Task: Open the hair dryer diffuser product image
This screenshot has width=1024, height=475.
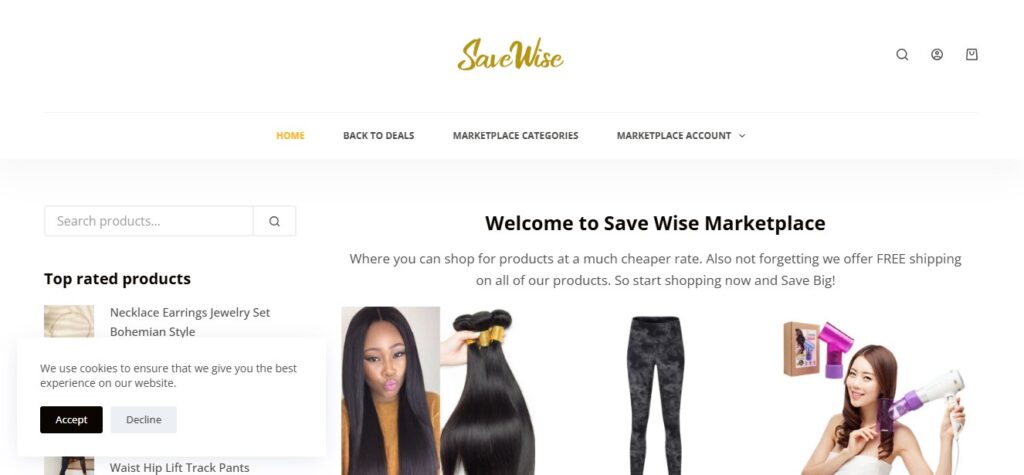Action: [875, 397]
